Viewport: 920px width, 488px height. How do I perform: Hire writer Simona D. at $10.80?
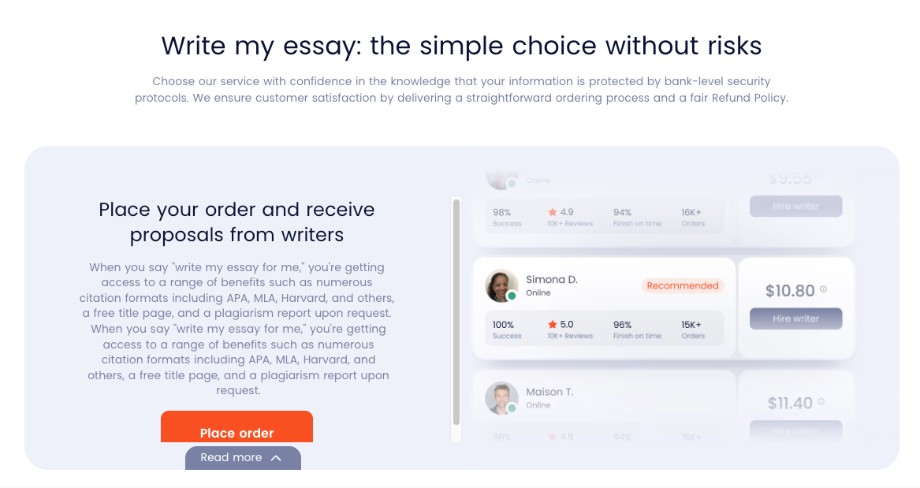tap(796, 318)
